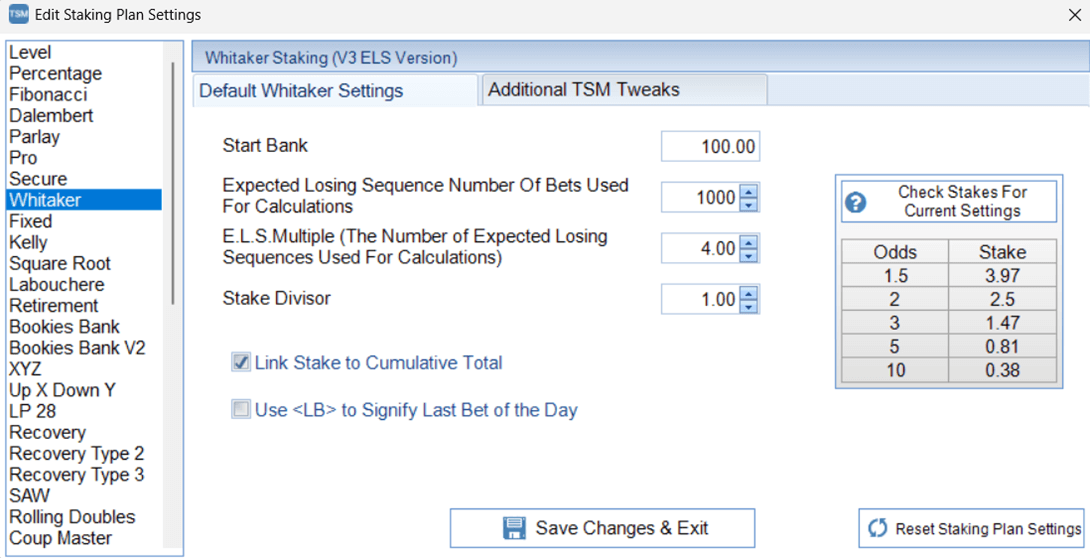Click Check Stakes For Current Settings button
Viewport: 1090px width, 558px height.
949,202
